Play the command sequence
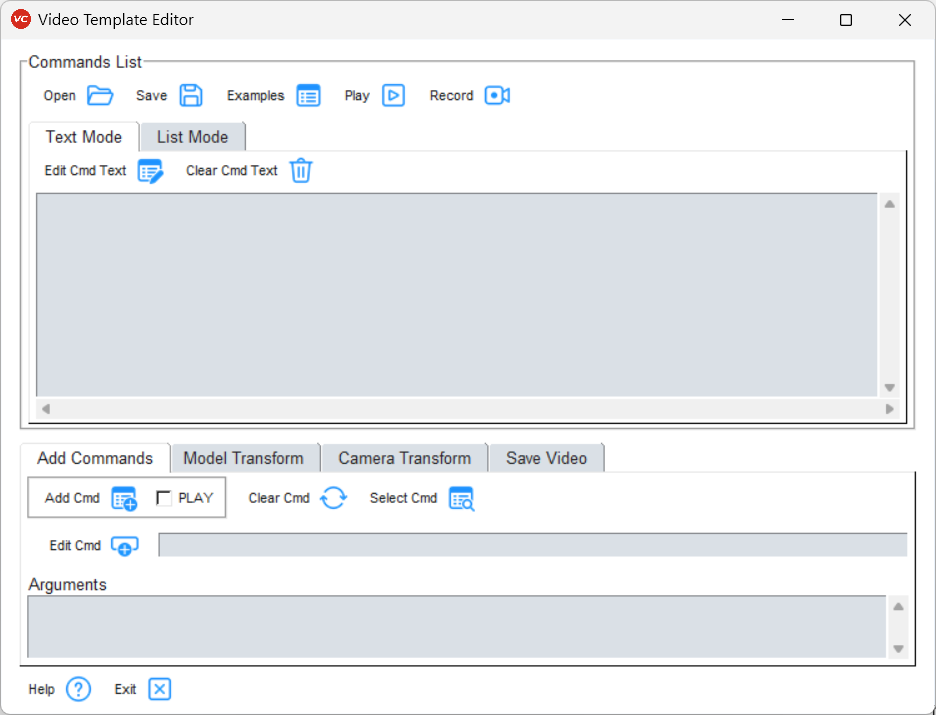This screenshot has height=715, width=936. [393, 95]
